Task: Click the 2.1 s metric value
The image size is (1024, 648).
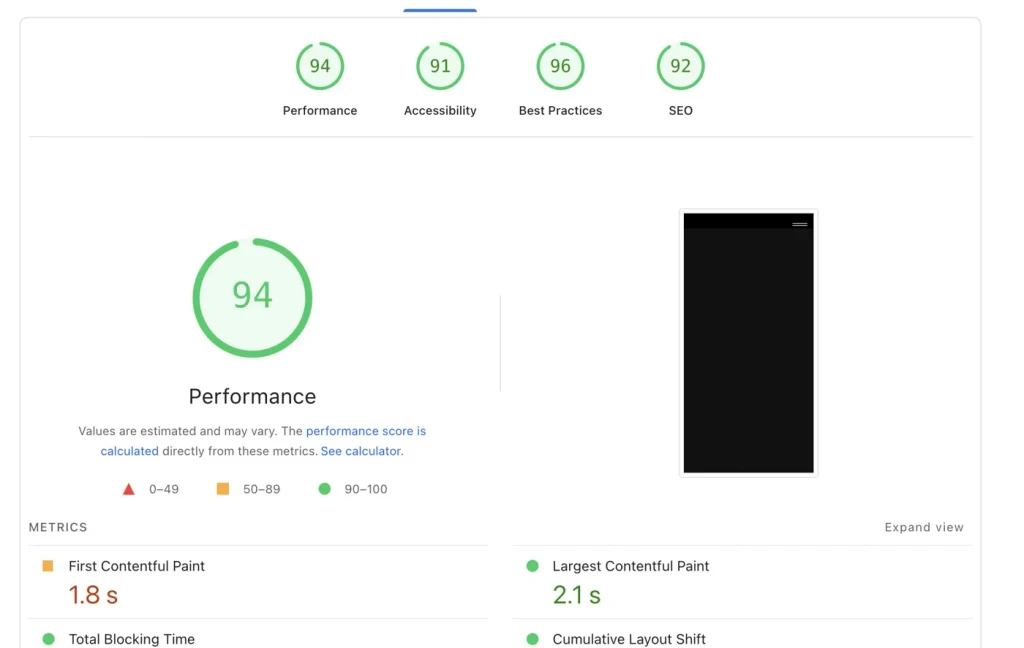Action: [577, 595]
